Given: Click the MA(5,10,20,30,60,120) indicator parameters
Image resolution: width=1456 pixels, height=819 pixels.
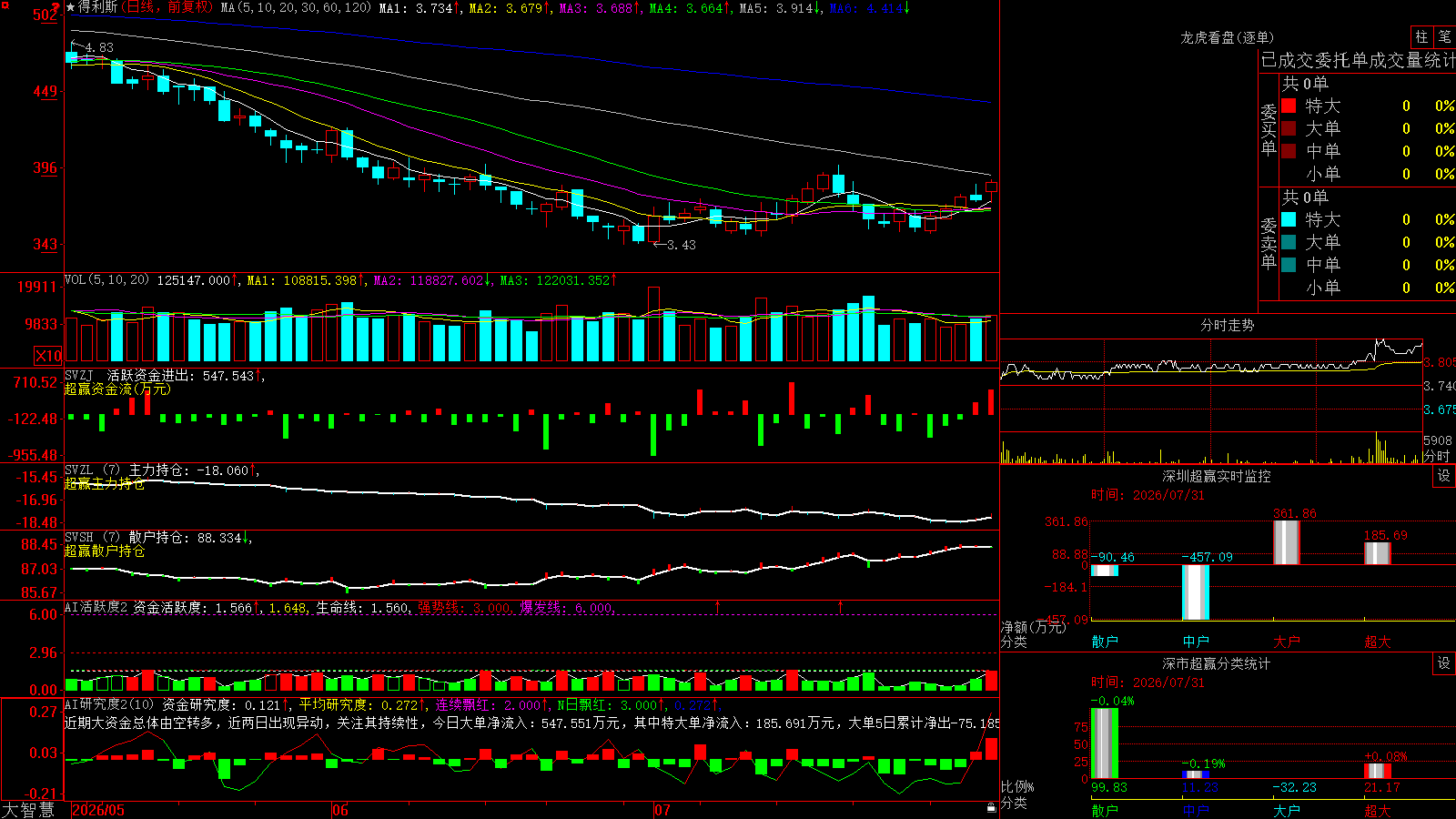Looking at the screenshot, I should (296, 7).
